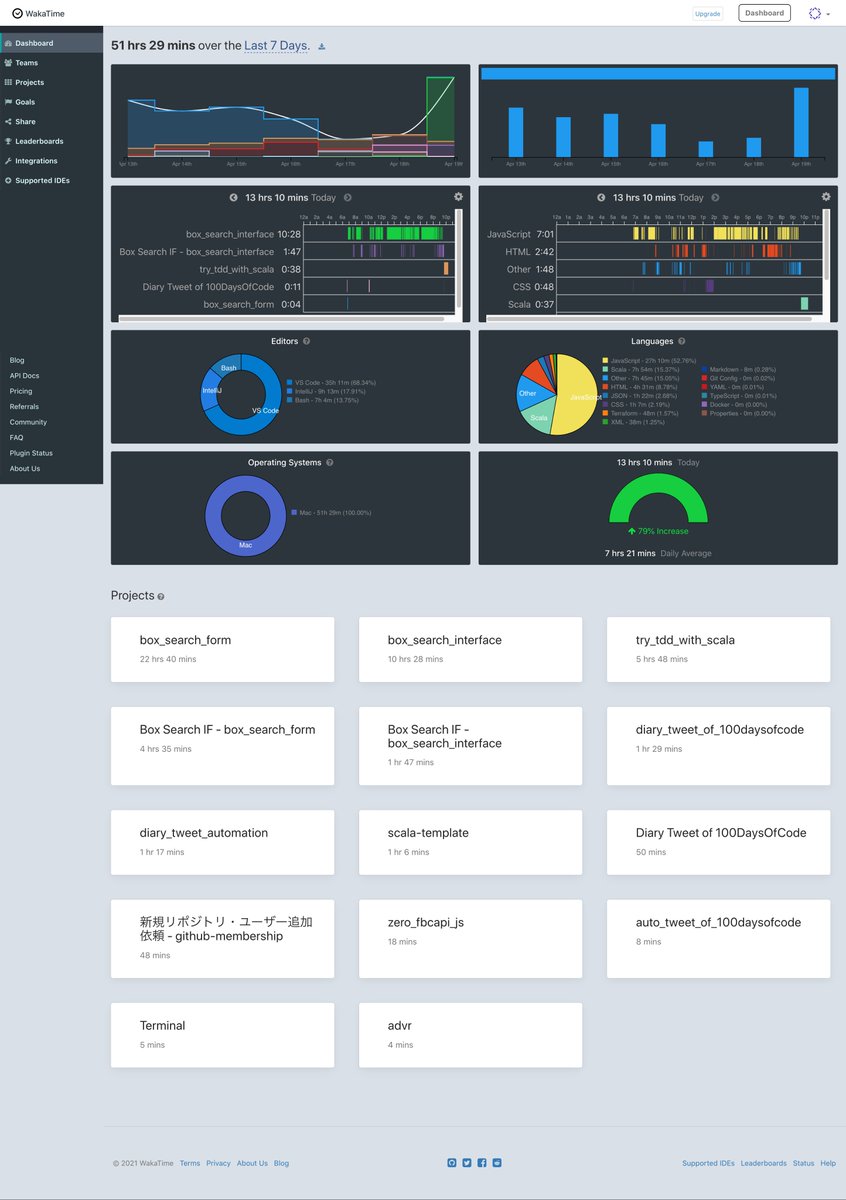Open Integrations in the sidebar
This screenshot has width=846, height=1200.
pos(51,161)
